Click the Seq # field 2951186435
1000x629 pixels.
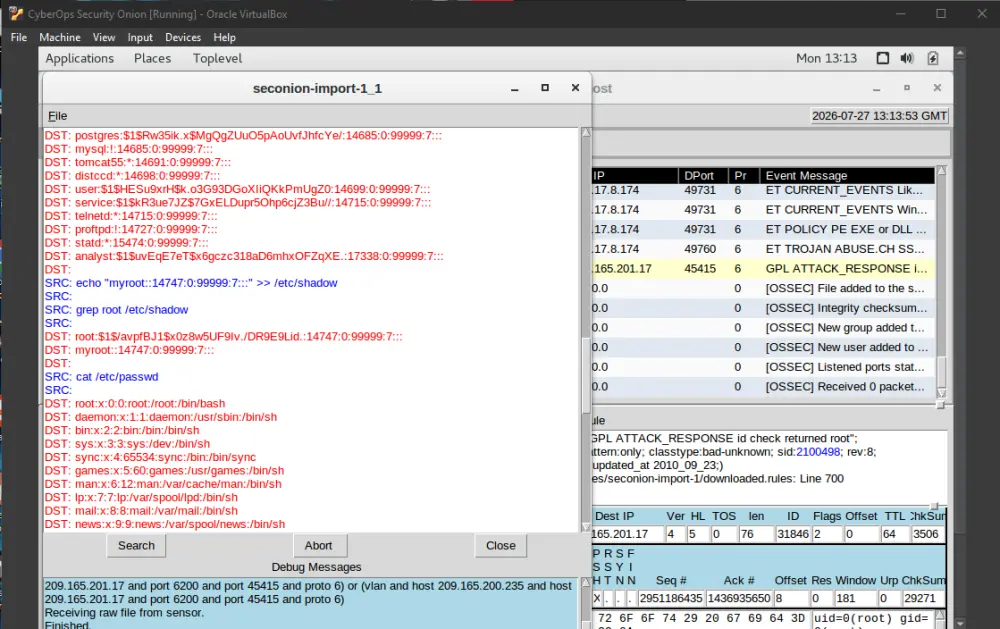tap(670, 598)
